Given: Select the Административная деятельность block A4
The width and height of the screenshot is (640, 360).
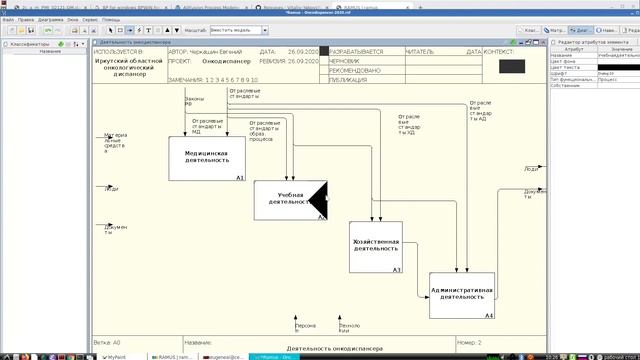Looking at the screenshot, I should coord(462,296).
